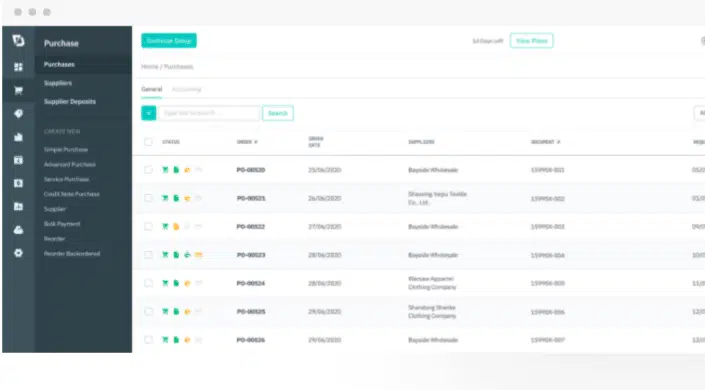
Task: Tick the select-all checkbox in table header
Action: (x=148, y=142)
